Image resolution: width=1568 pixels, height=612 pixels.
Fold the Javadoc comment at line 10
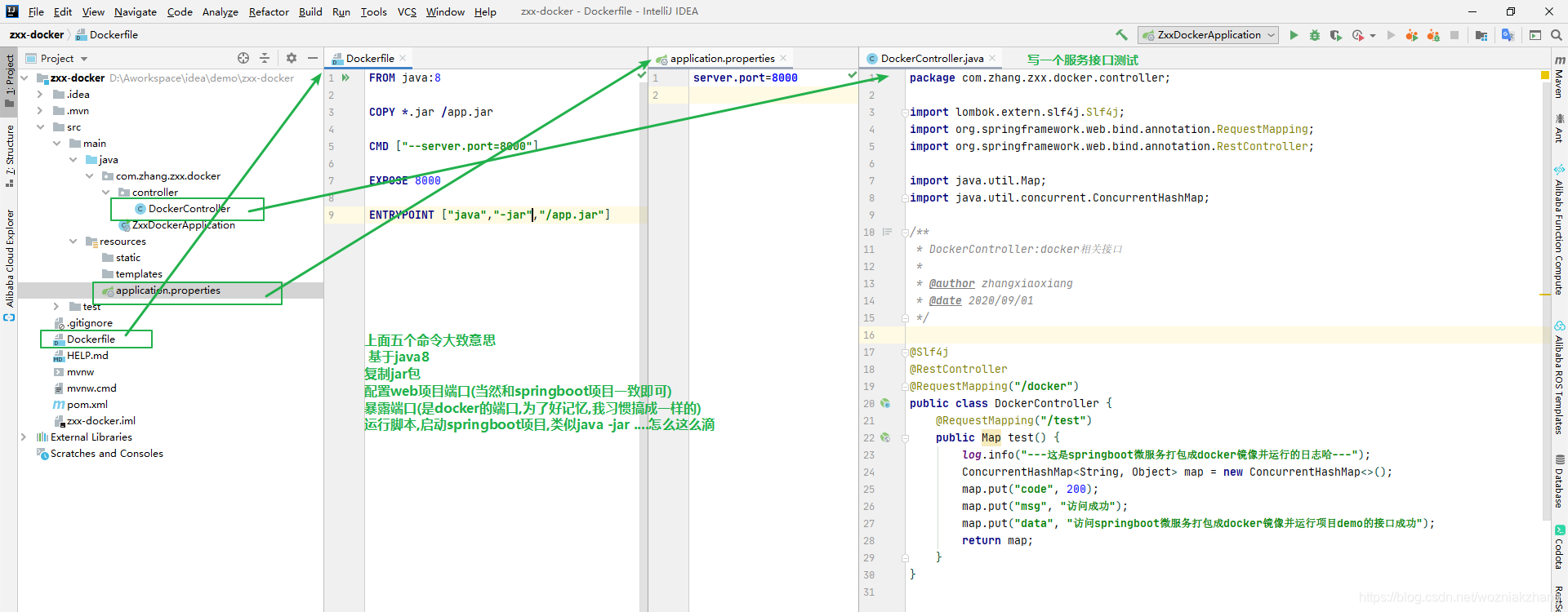[905, 233]
